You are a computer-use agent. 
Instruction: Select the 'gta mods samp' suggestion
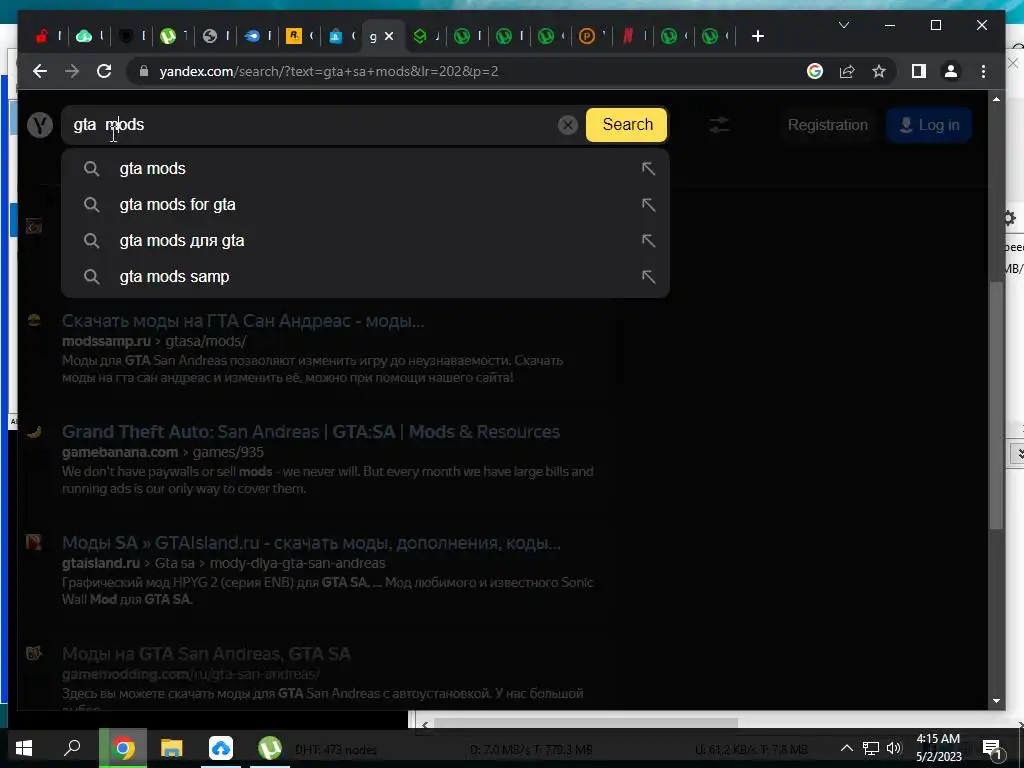[x=365, y=276]
